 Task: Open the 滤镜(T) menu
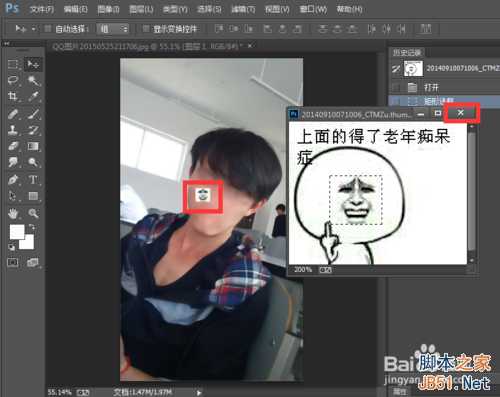point(243,9)
